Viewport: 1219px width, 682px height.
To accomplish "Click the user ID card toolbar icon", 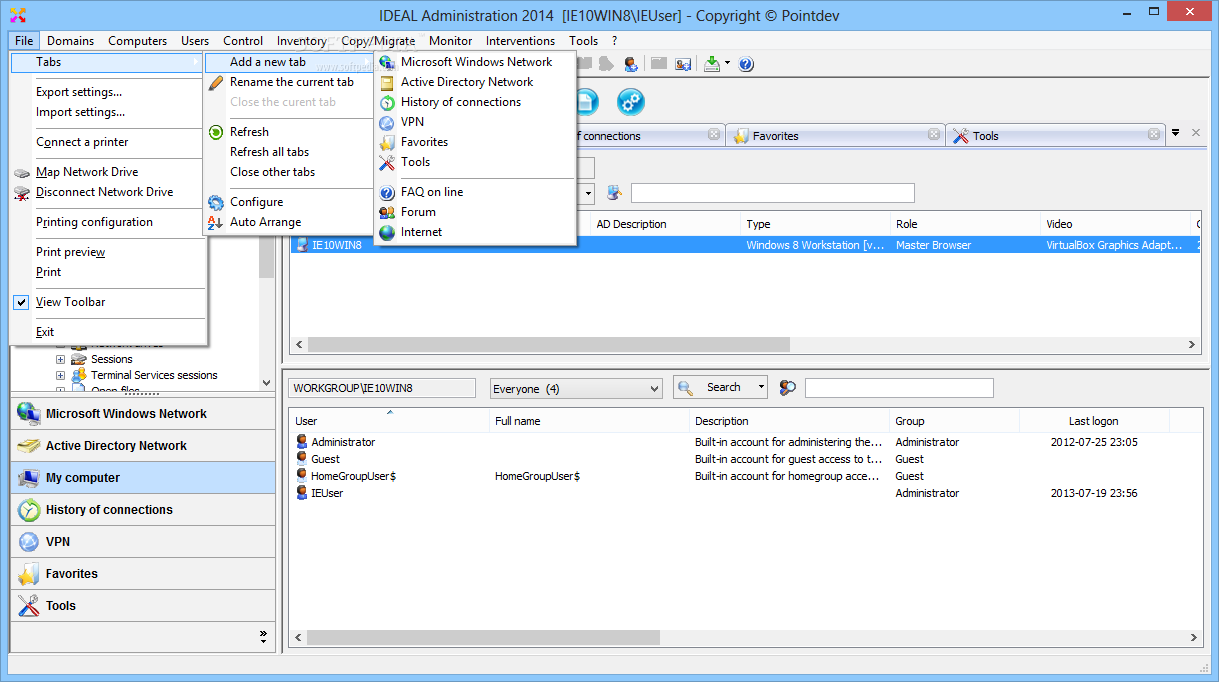I will pos(683,64).
